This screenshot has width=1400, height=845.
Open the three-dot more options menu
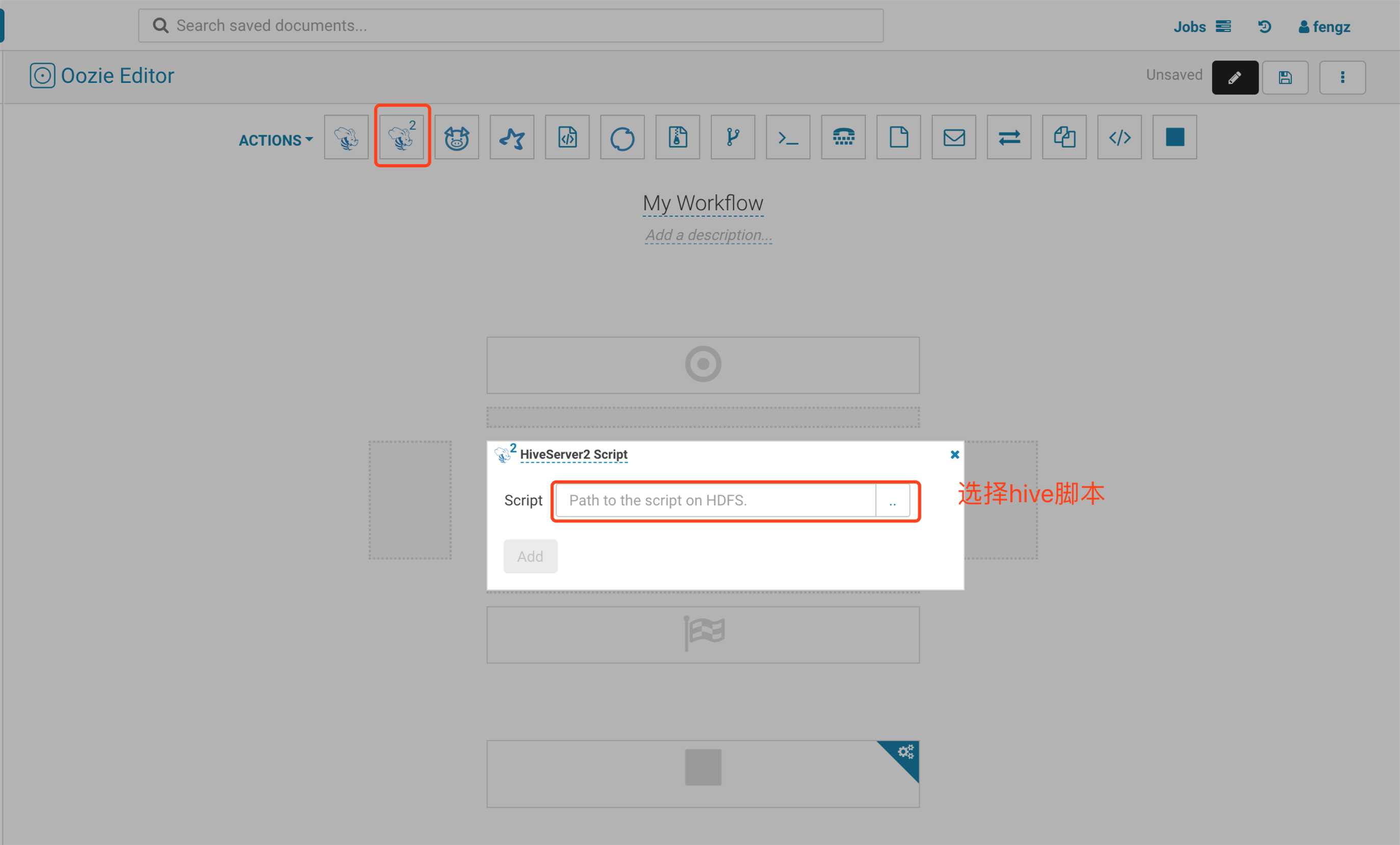coord(1342,77)
